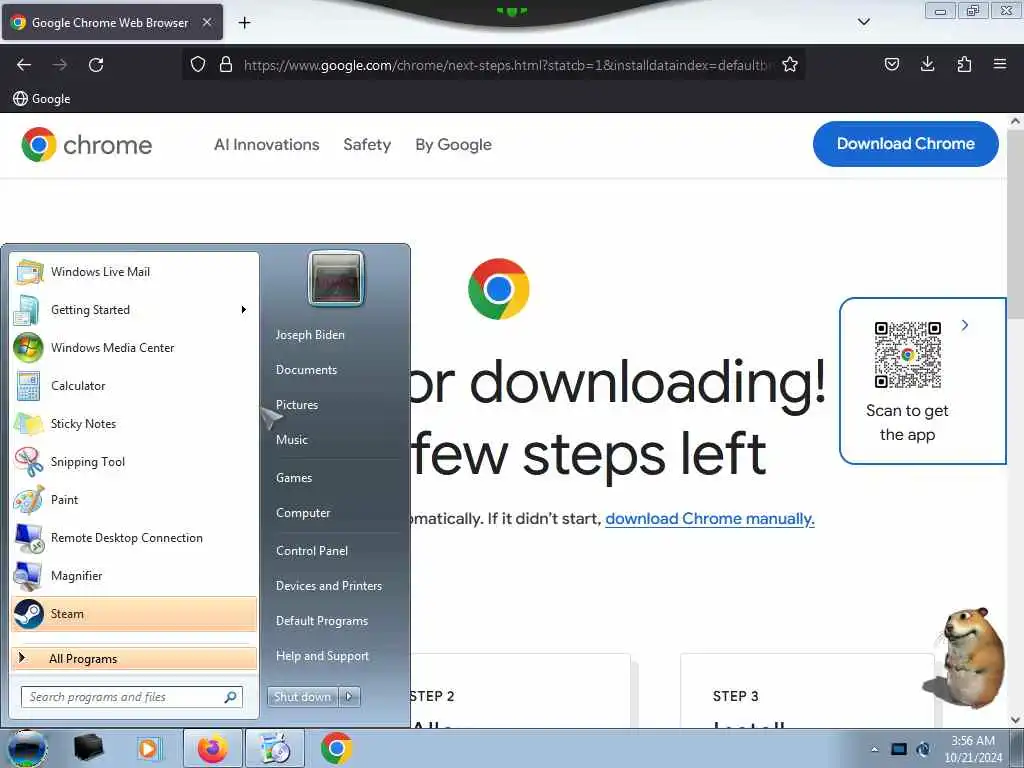Click Google bookmark in bookmarks toolbar

[x=42, y=99]
